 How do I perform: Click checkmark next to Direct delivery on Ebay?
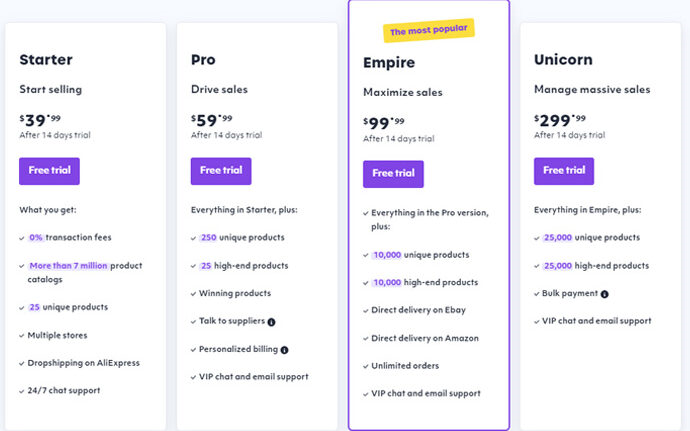(x=366, y=311)
